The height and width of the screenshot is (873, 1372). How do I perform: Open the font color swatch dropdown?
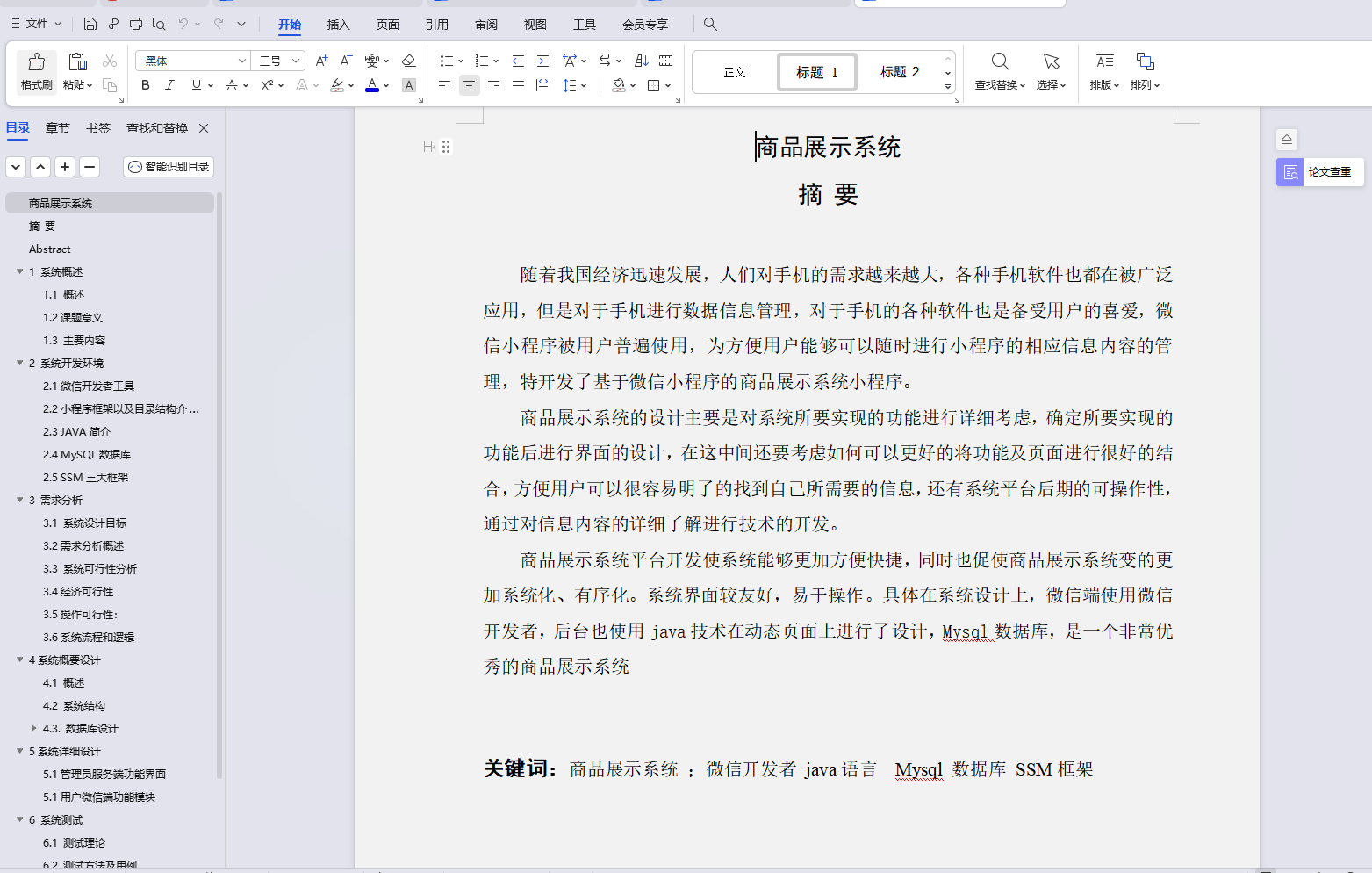coord(384,85)
